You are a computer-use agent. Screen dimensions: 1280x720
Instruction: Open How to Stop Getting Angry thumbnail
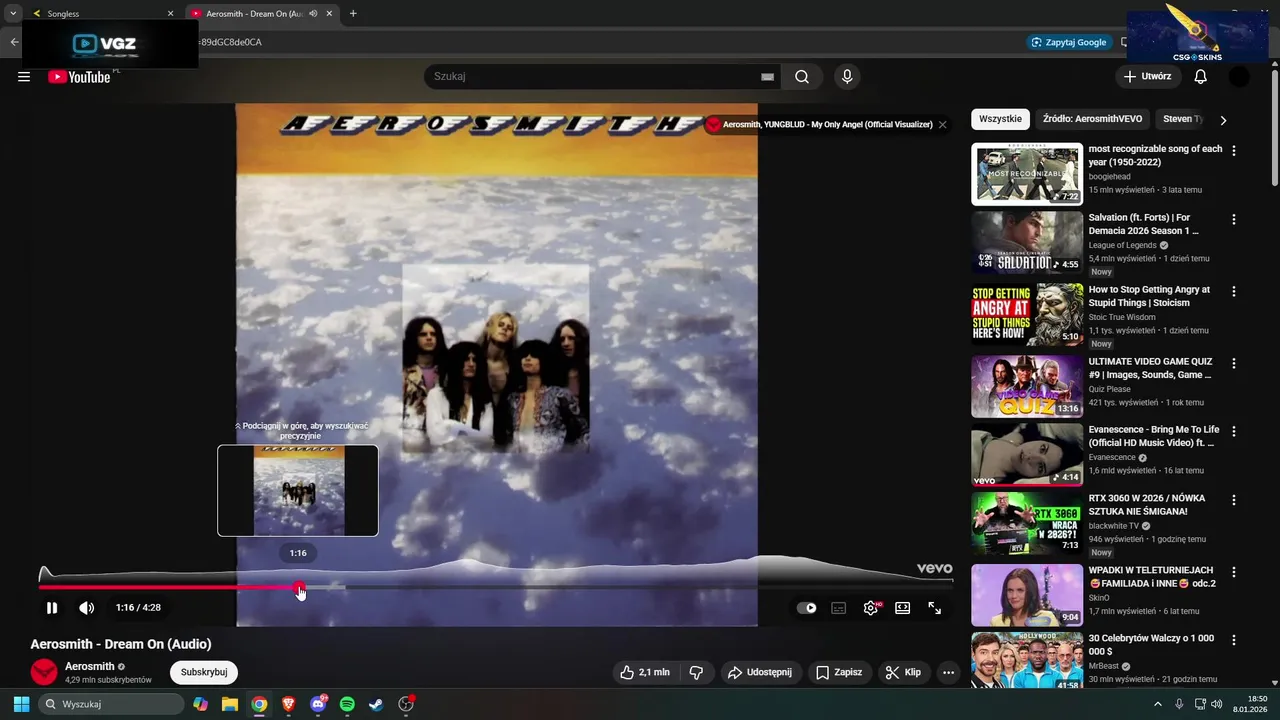[1027, 314]
